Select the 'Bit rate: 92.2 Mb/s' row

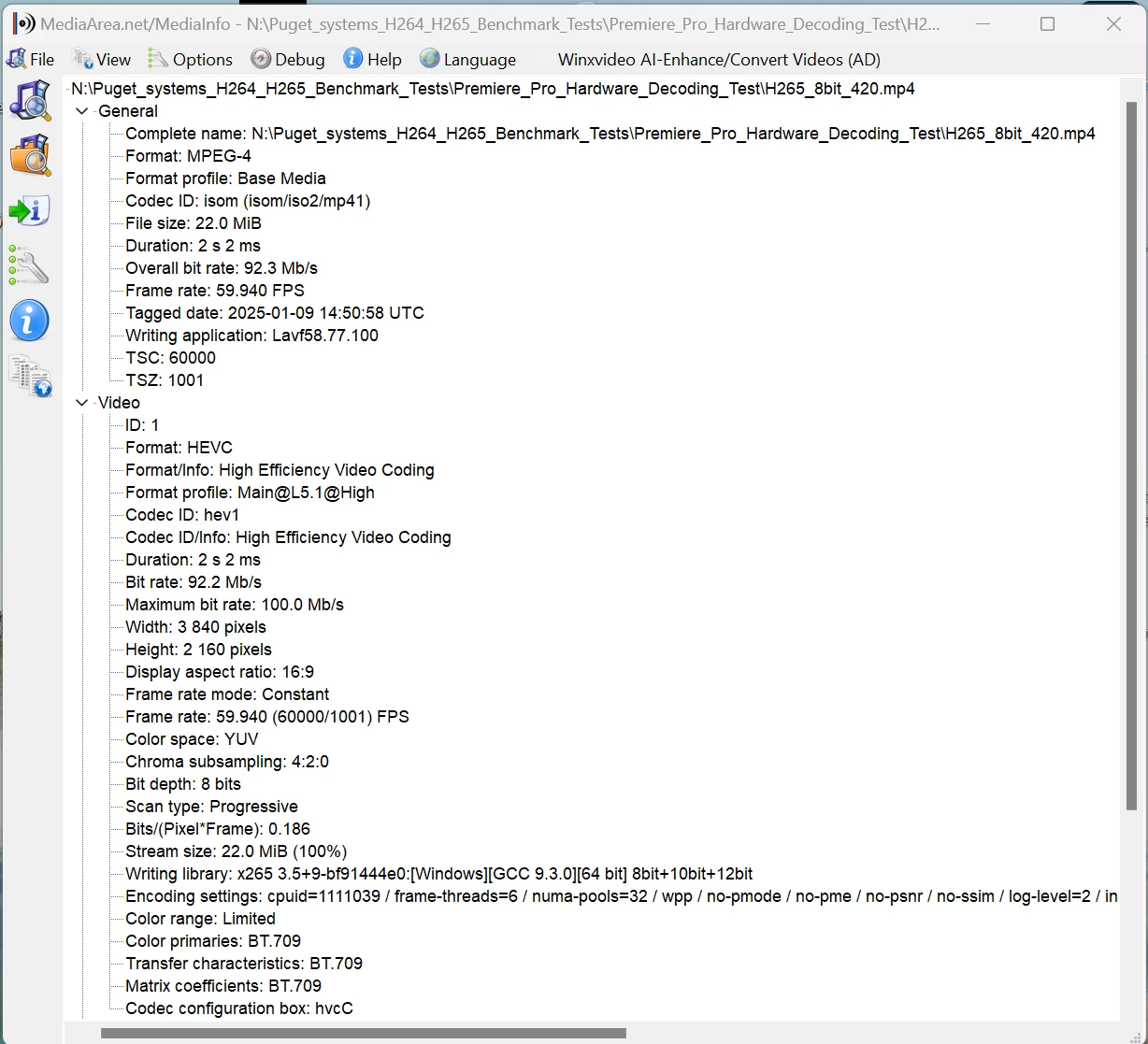[x=194, y=582]
